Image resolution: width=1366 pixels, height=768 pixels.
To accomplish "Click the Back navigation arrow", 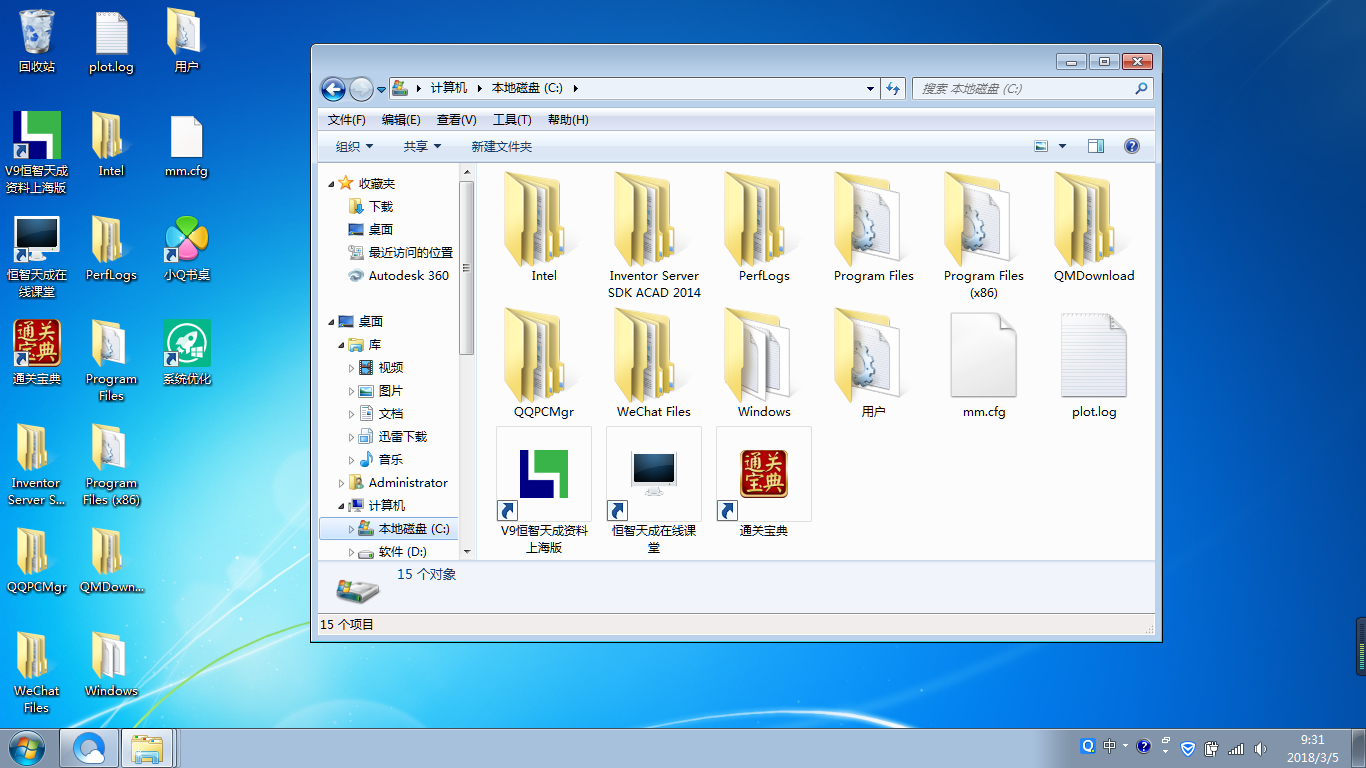I will [333, 89].
